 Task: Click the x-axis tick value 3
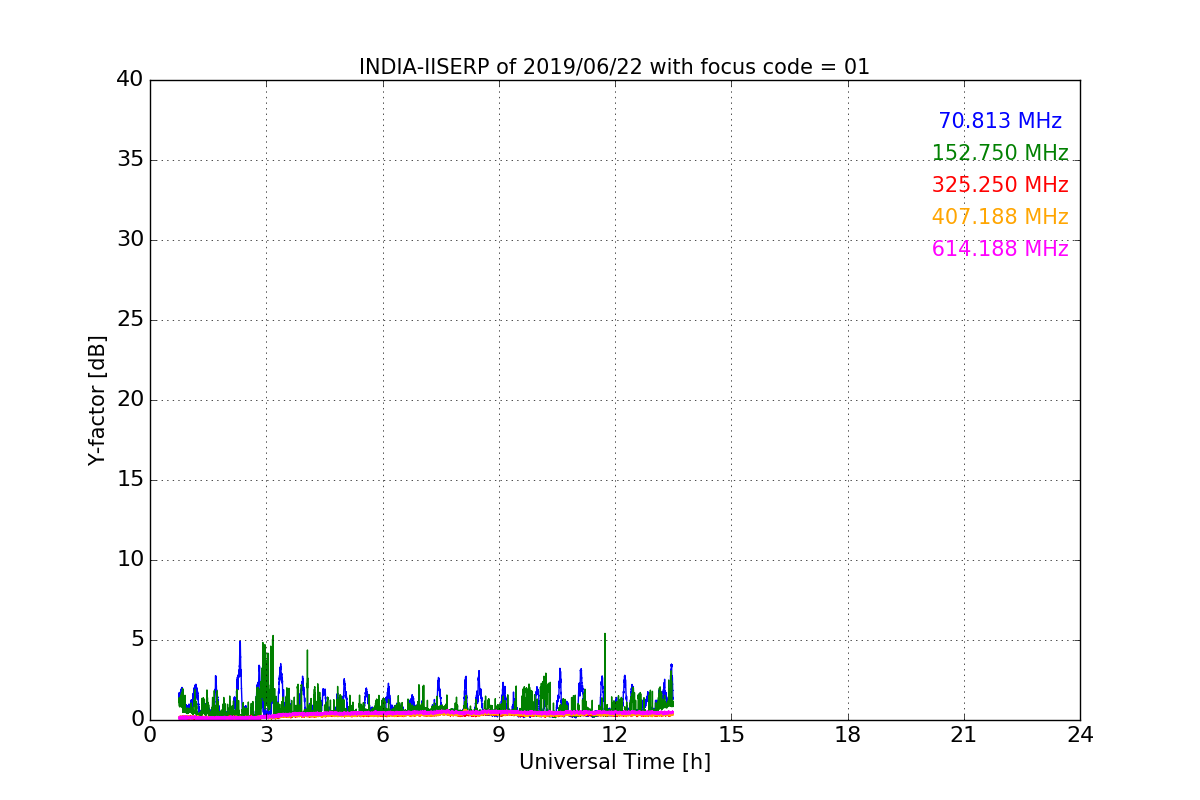coord(267,735)
